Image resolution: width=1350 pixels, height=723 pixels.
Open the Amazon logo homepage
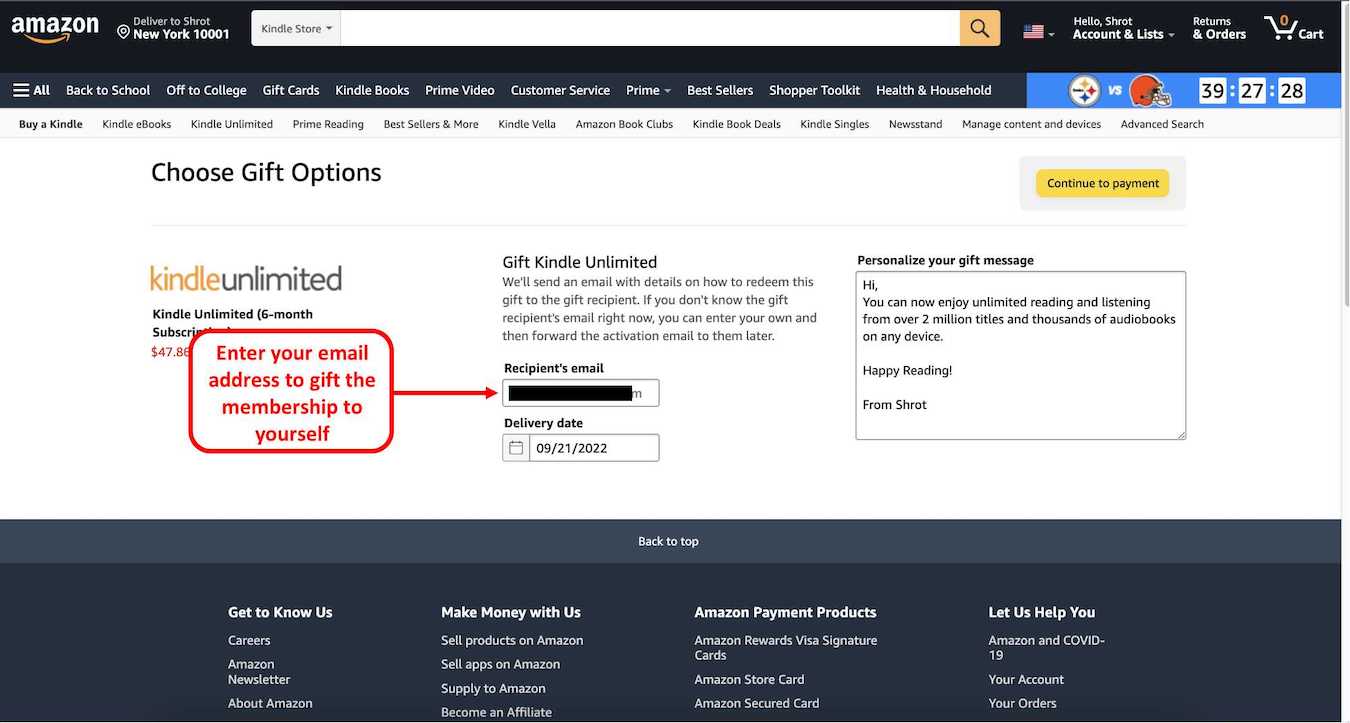coord(55,29)
